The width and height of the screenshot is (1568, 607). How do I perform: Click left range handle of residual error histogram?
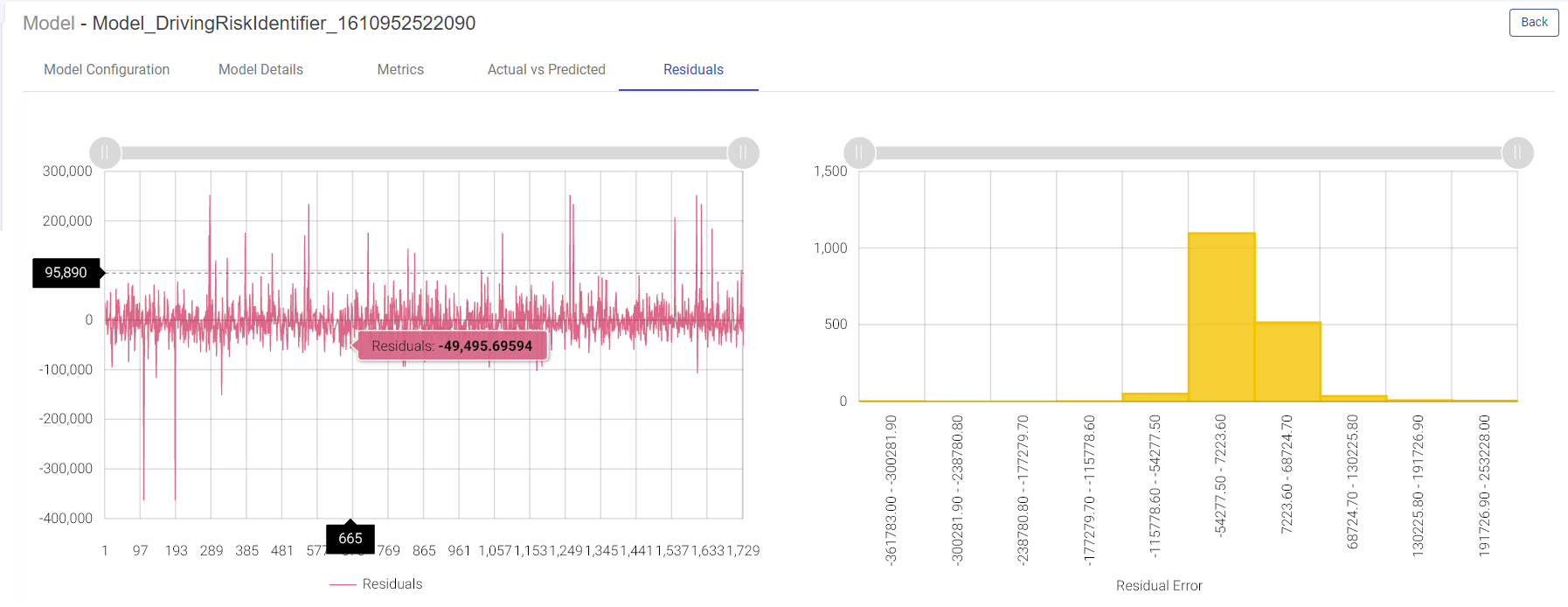pos(859,153)
